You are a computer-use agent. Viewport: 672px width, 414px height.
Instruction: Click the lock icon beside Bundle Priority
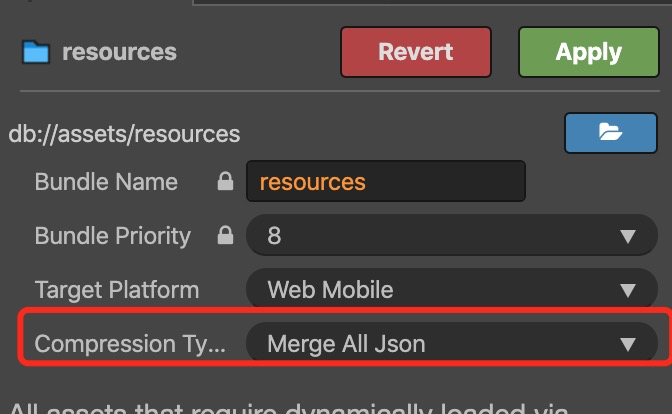pyautogui.click(x=226, y=236)
